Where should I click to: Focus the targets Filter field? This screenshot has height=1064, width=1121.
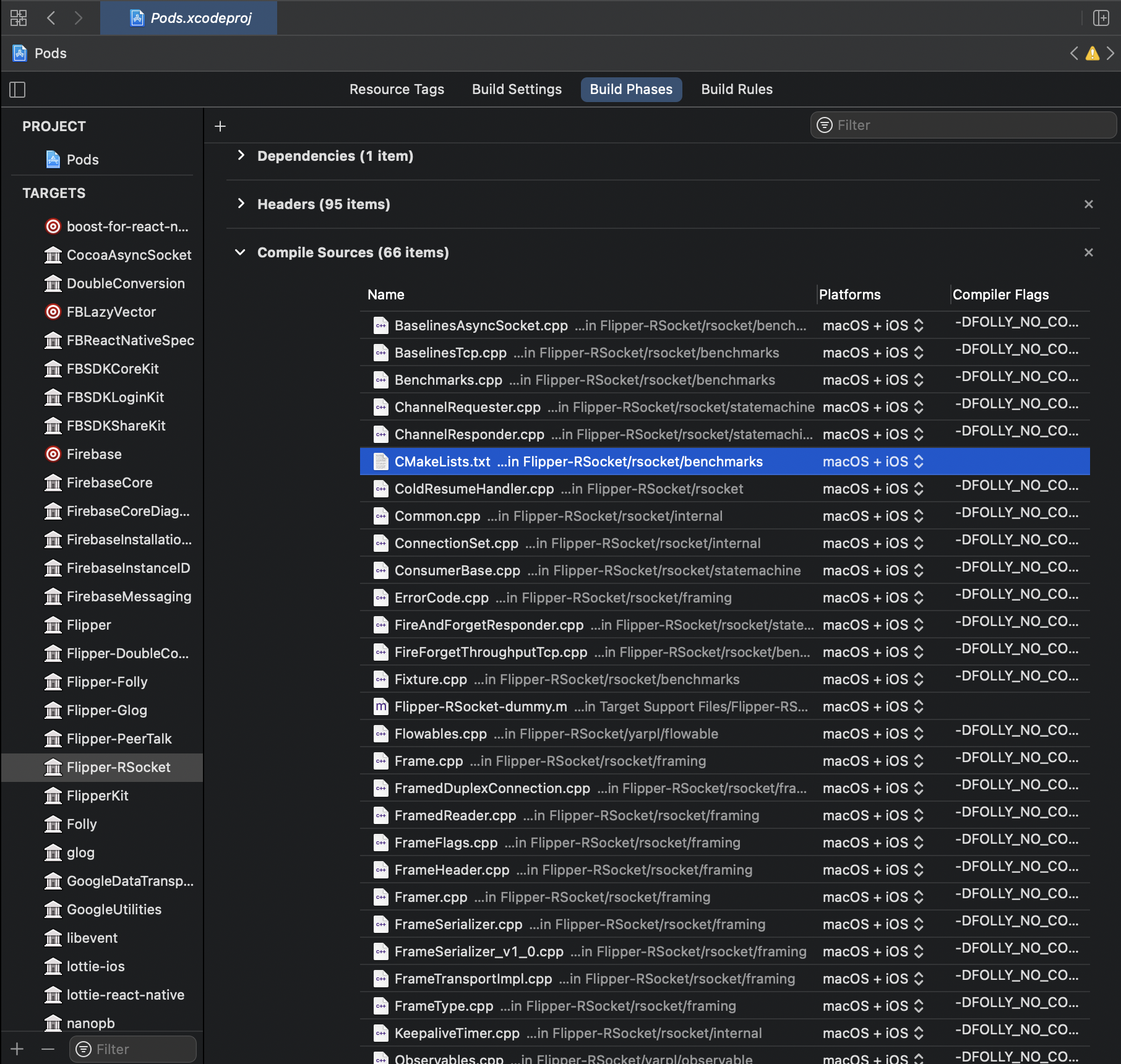click(x=133, y=1049)
